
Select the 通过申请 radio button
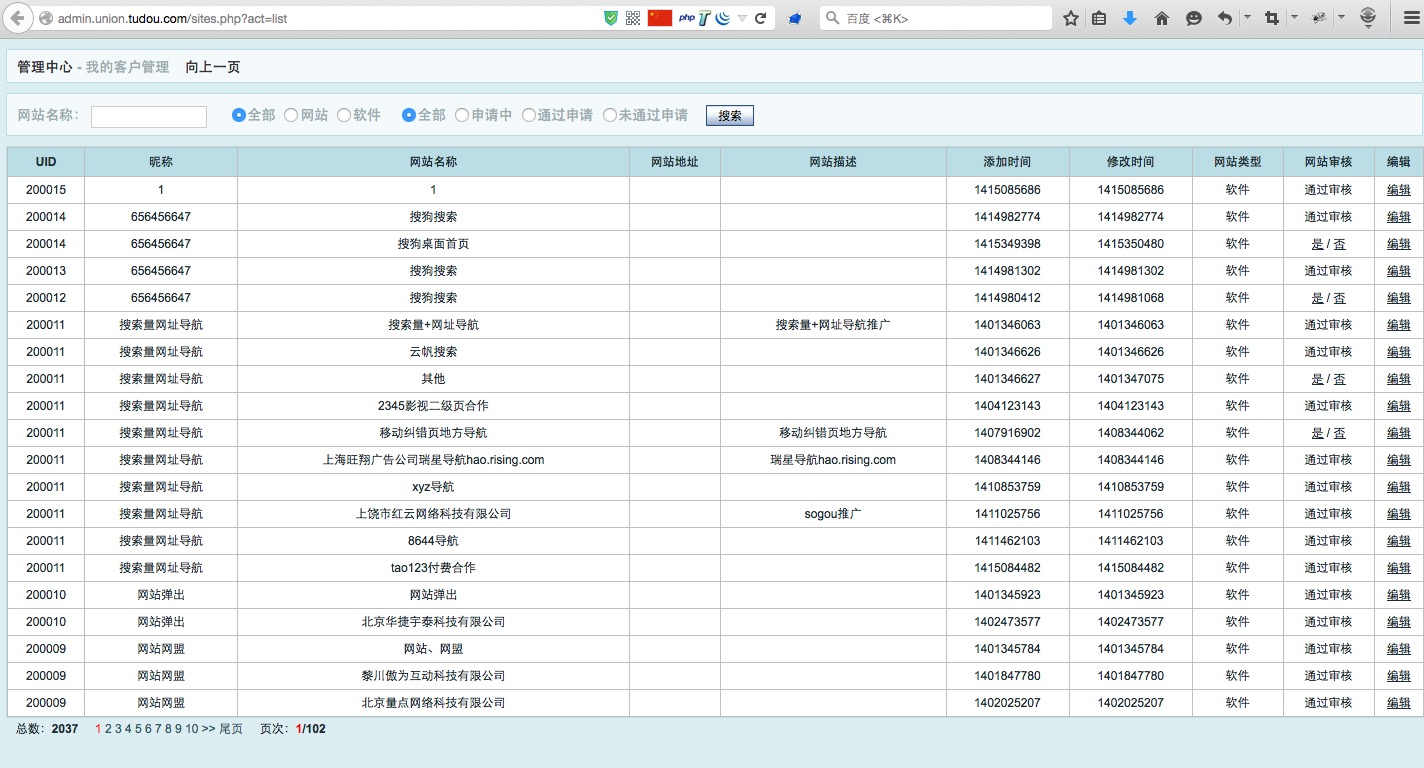pos(529,115)
